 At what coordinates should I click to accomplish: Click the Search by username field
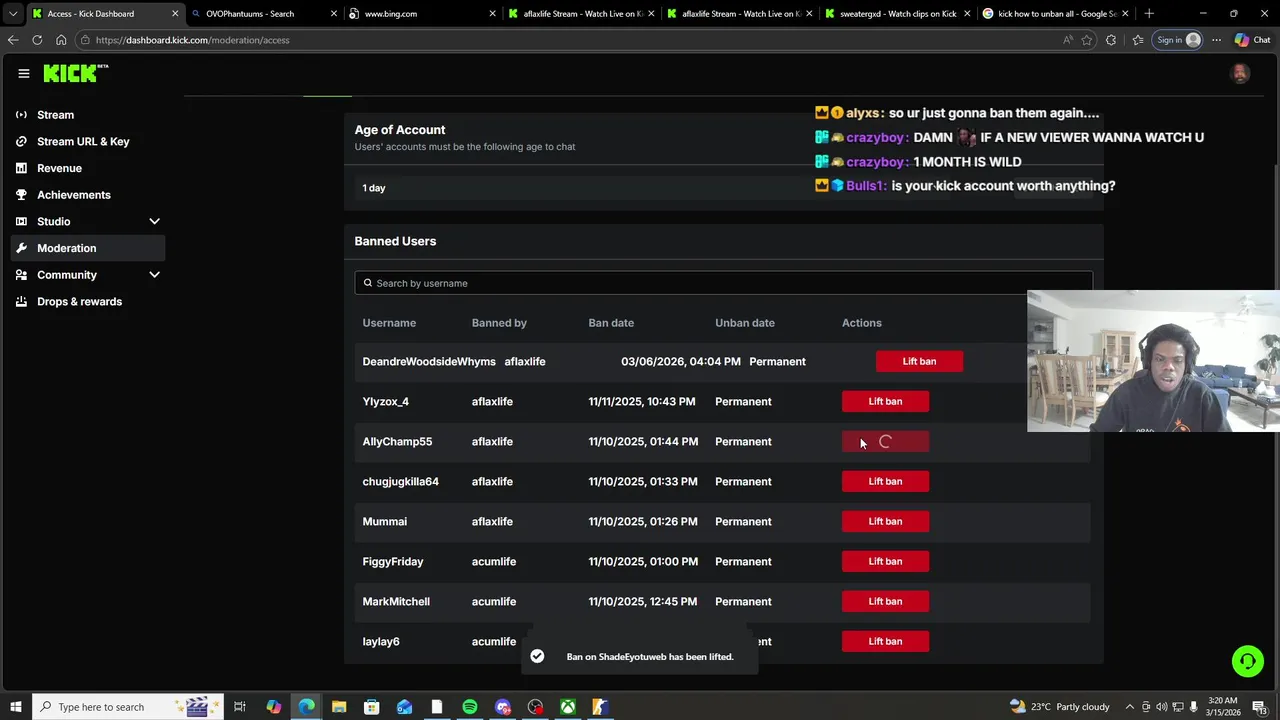click(x=723, y=283)
